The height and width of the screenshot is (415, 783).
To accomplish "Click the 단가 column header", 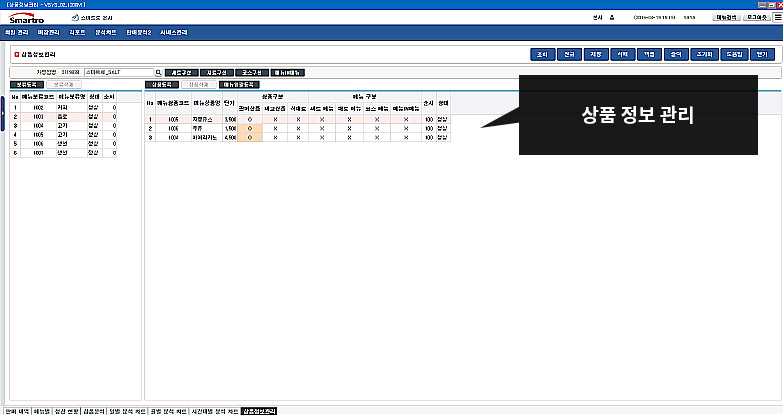I will (x=229, y=103).
